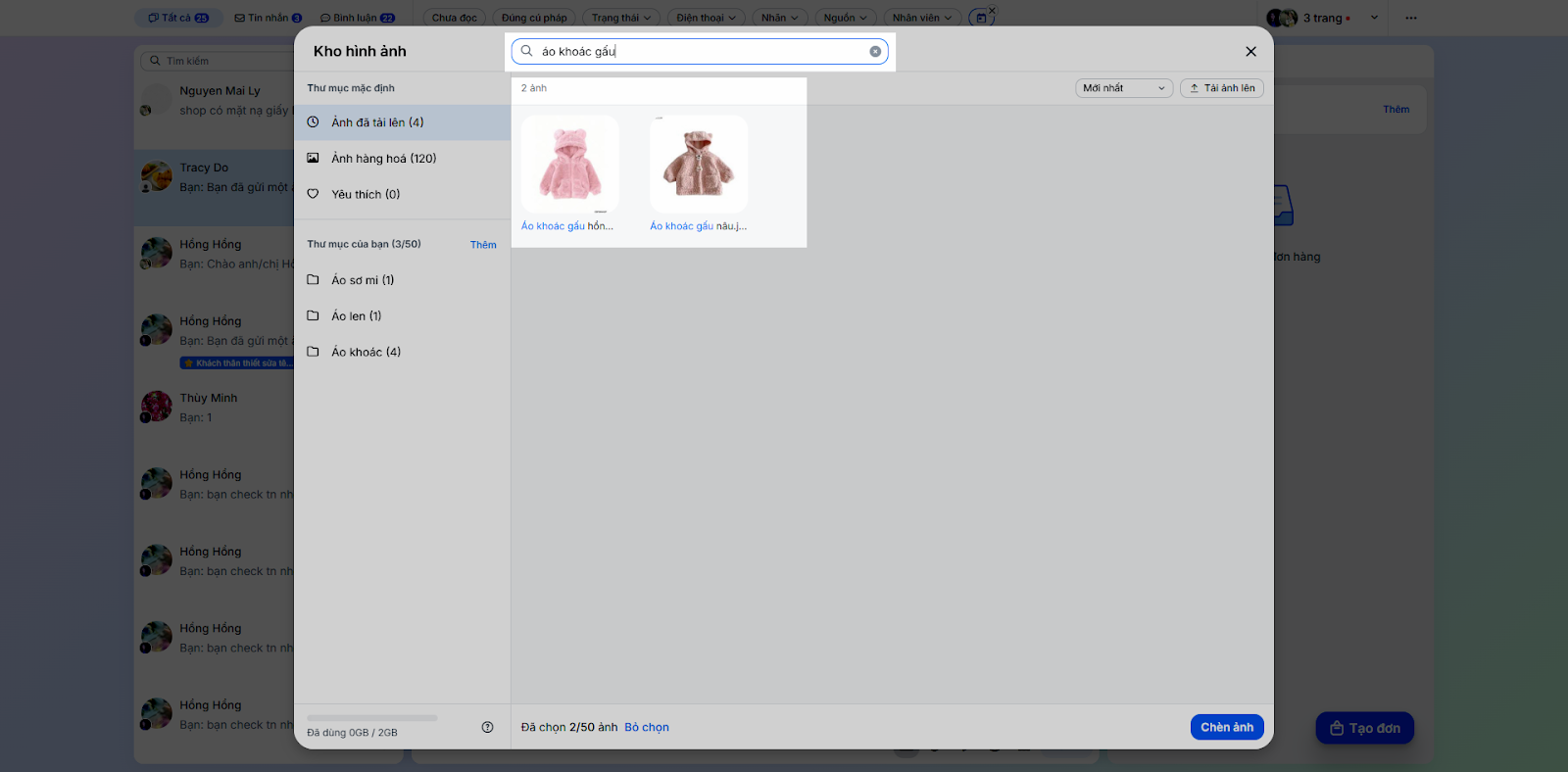The image size is (1568, 772).
Task: Select the pink bear coat thumbnail
Action: (569, 164)
